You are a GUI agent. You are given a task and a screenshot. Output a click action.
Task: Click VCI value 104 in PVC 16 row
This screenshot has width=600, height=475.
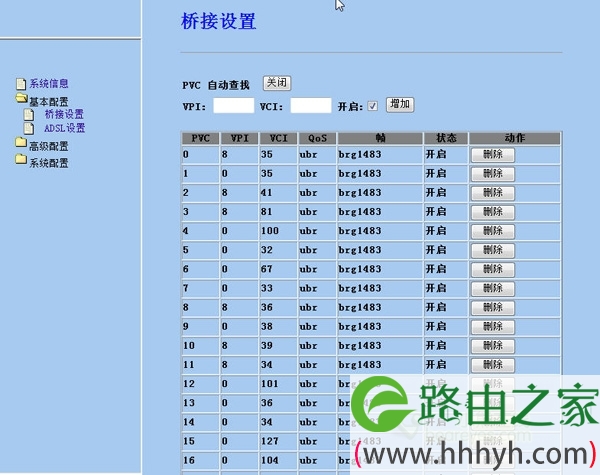[270, 460]
